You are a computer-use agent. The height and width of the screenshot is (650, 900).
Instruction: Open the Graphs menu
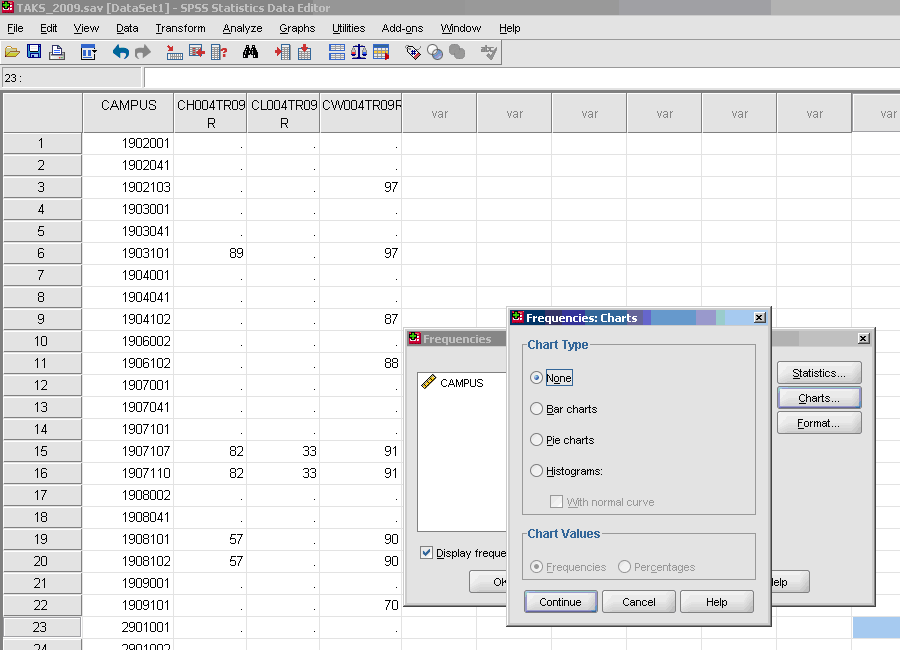coord(297,28)
